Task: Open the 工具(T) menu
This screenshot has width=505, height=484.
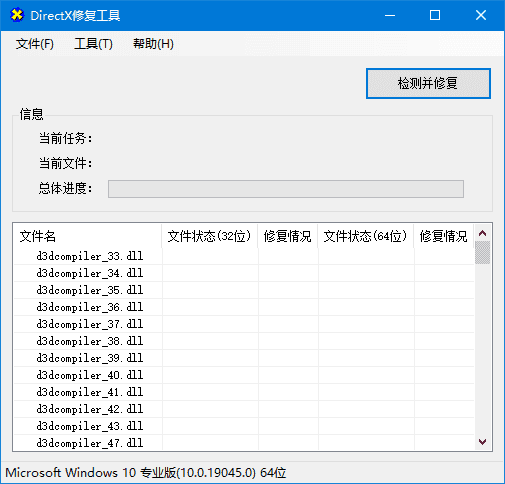Action: (x=93, y=44)
